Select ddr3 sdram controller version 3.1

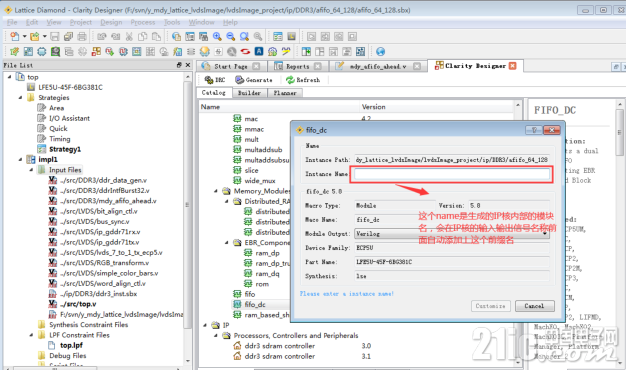click(279, 356)
